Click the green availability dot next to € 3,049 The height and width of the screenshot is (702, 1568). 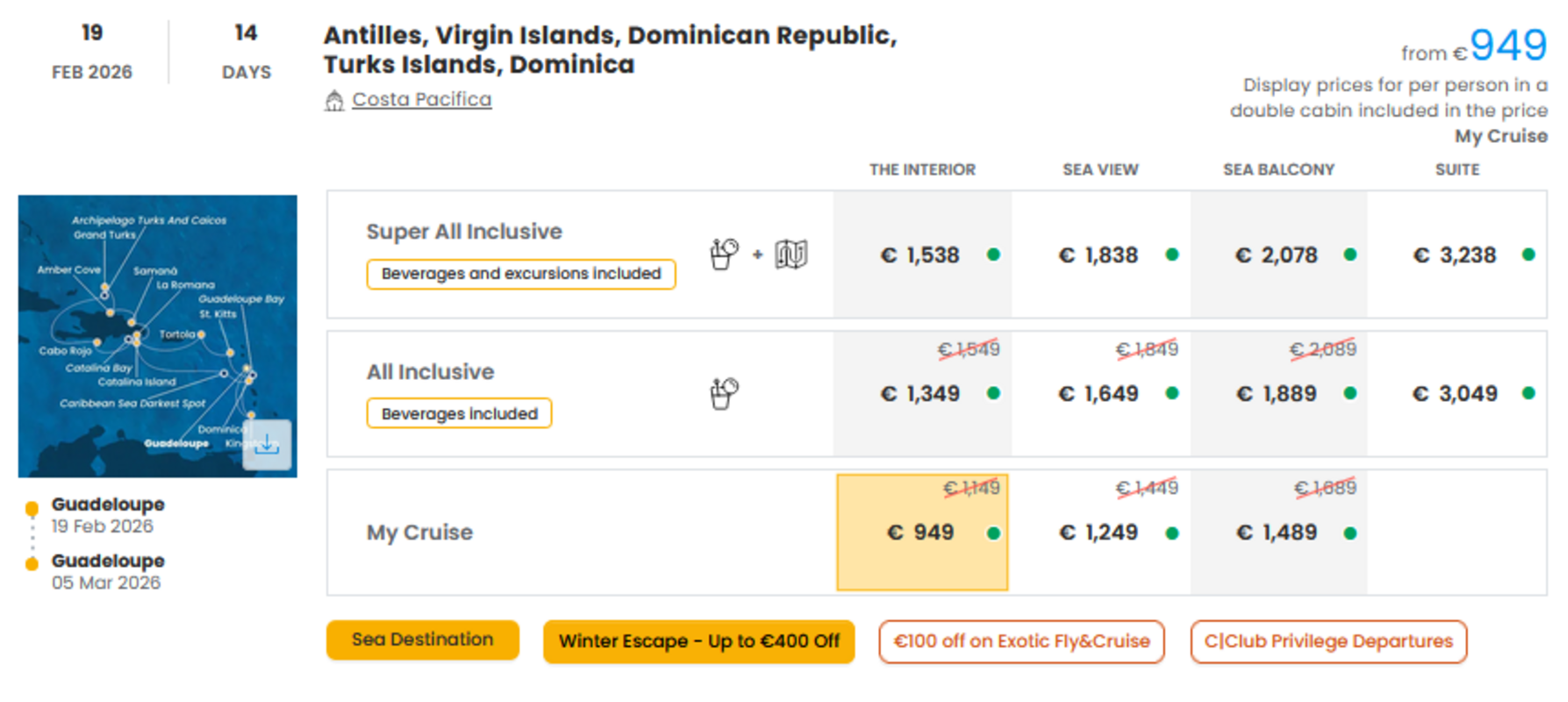click(1529, 393)
